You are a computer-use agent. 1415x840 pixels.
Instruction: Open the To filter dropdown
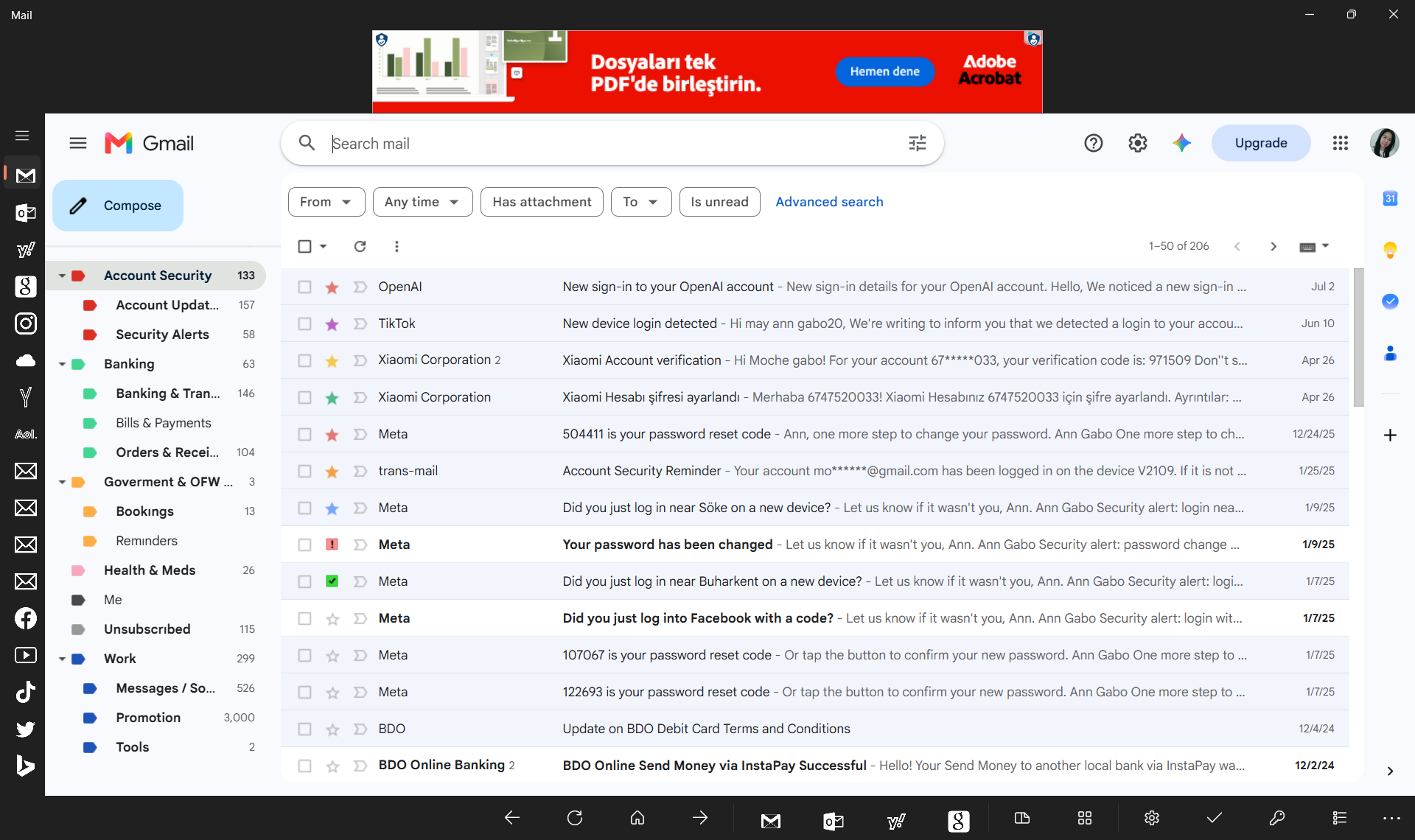(x=641, y=202)
